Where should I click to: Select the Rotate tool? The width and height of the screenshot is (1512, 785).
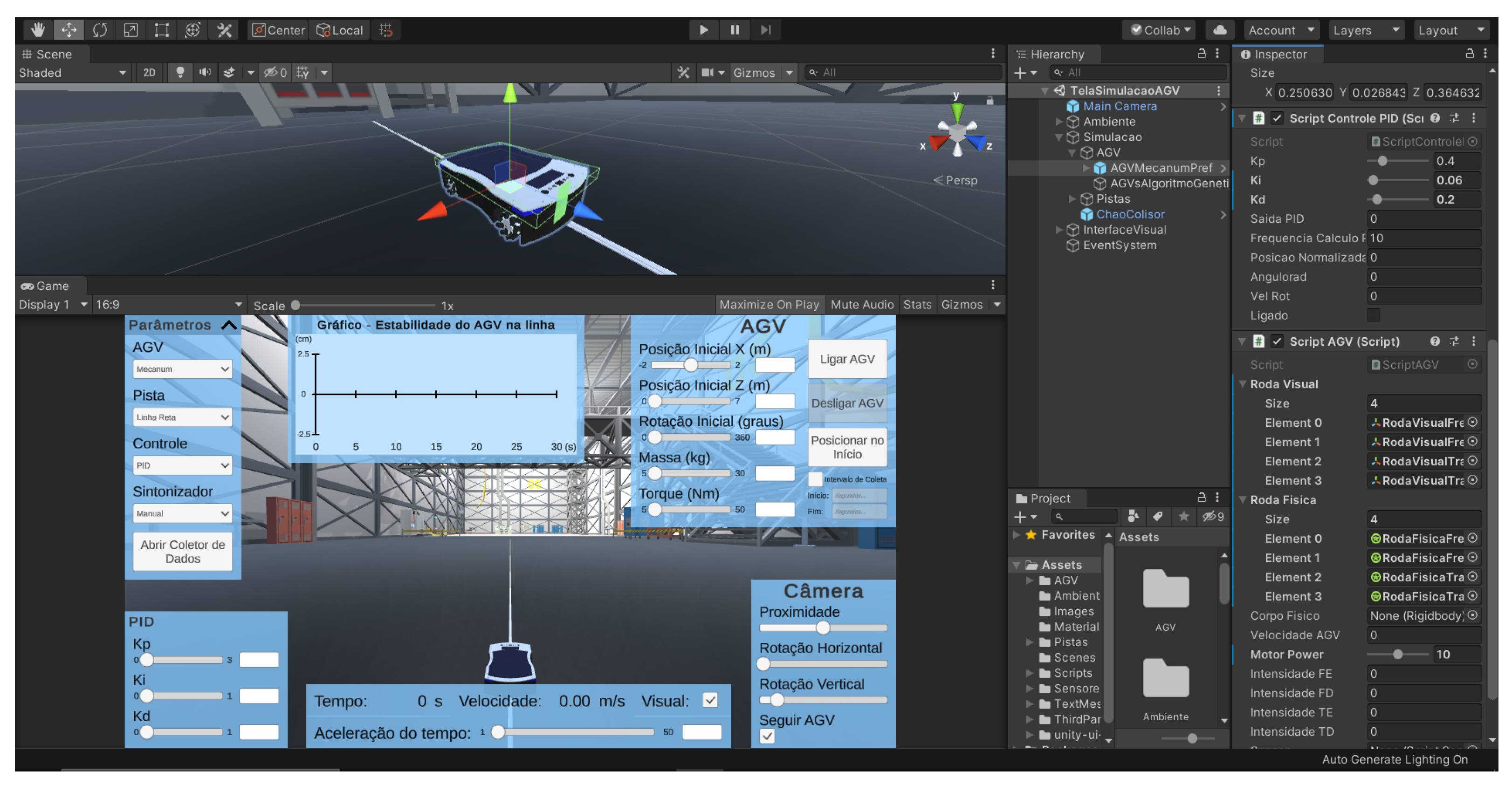(100, 30)
